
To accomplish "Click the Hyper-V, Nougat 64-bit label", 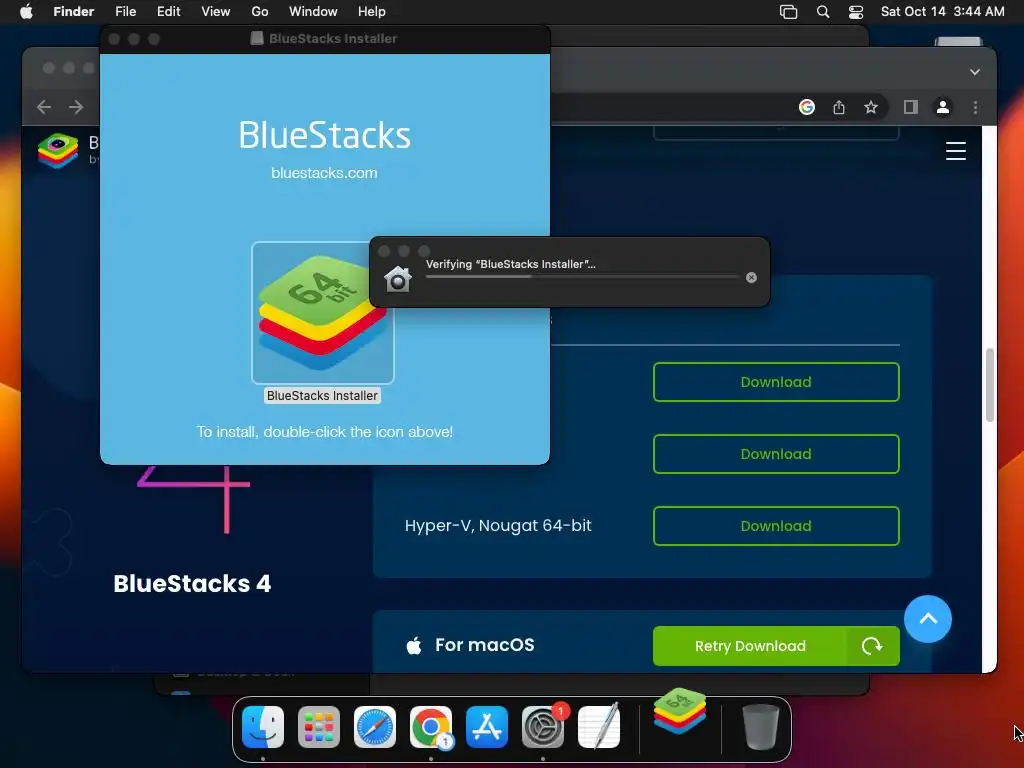I will 498,526.
